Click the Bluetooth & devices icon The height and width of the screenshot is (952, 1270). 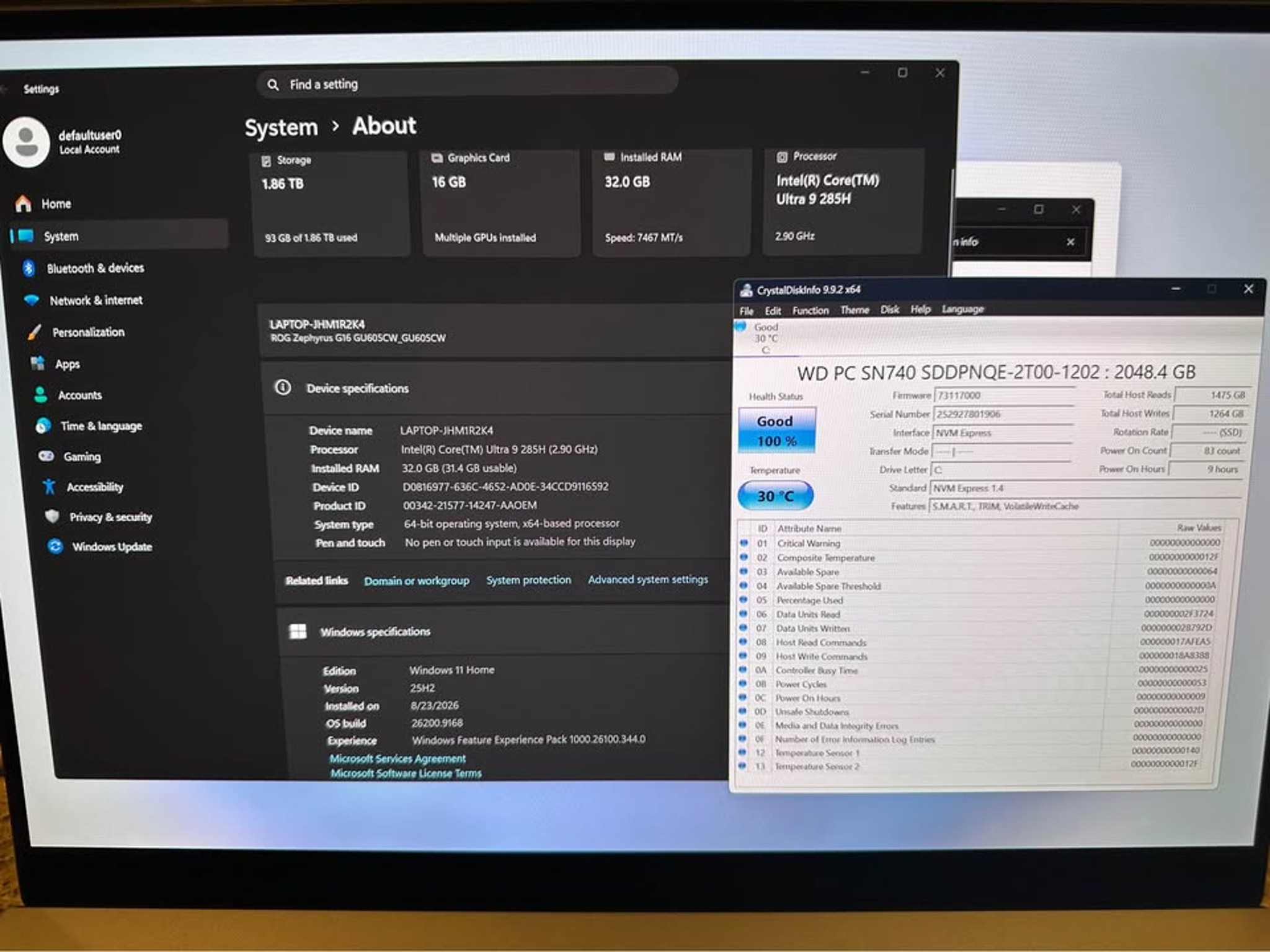click(x=29, y=268)
